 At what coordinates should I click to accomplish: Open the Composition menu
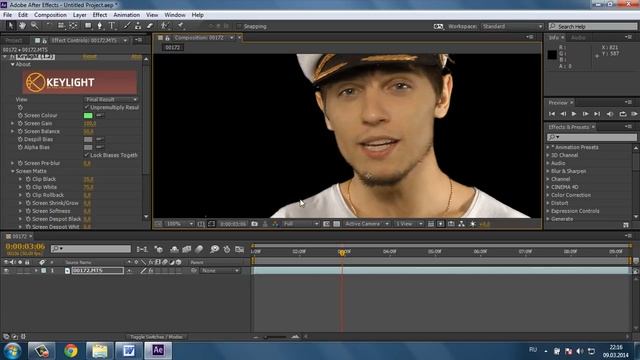coord(50,15)
